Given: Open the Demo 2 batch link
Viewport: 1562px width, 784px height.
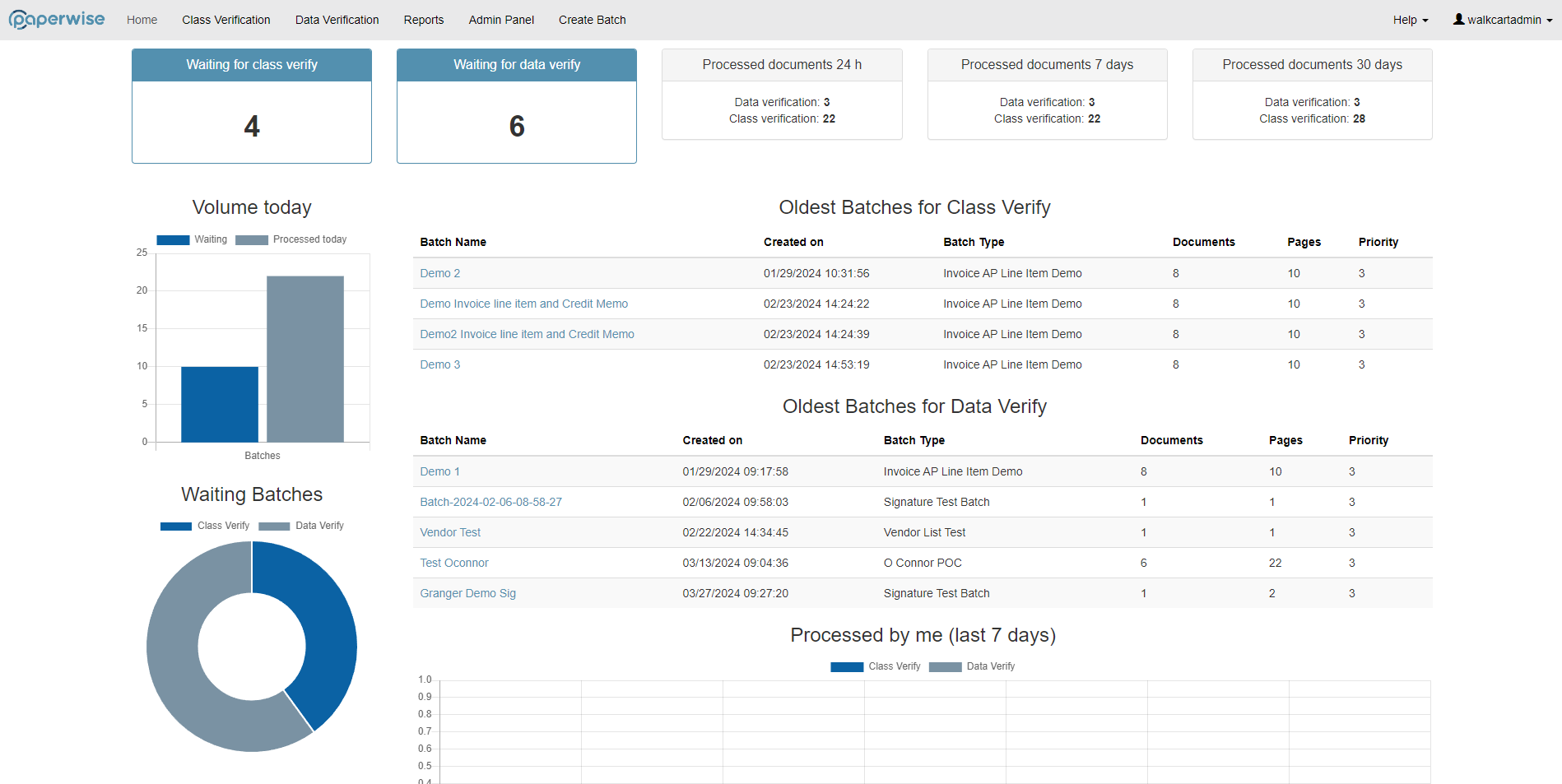Looking at the screenshot, I should [x=440, y=273].
